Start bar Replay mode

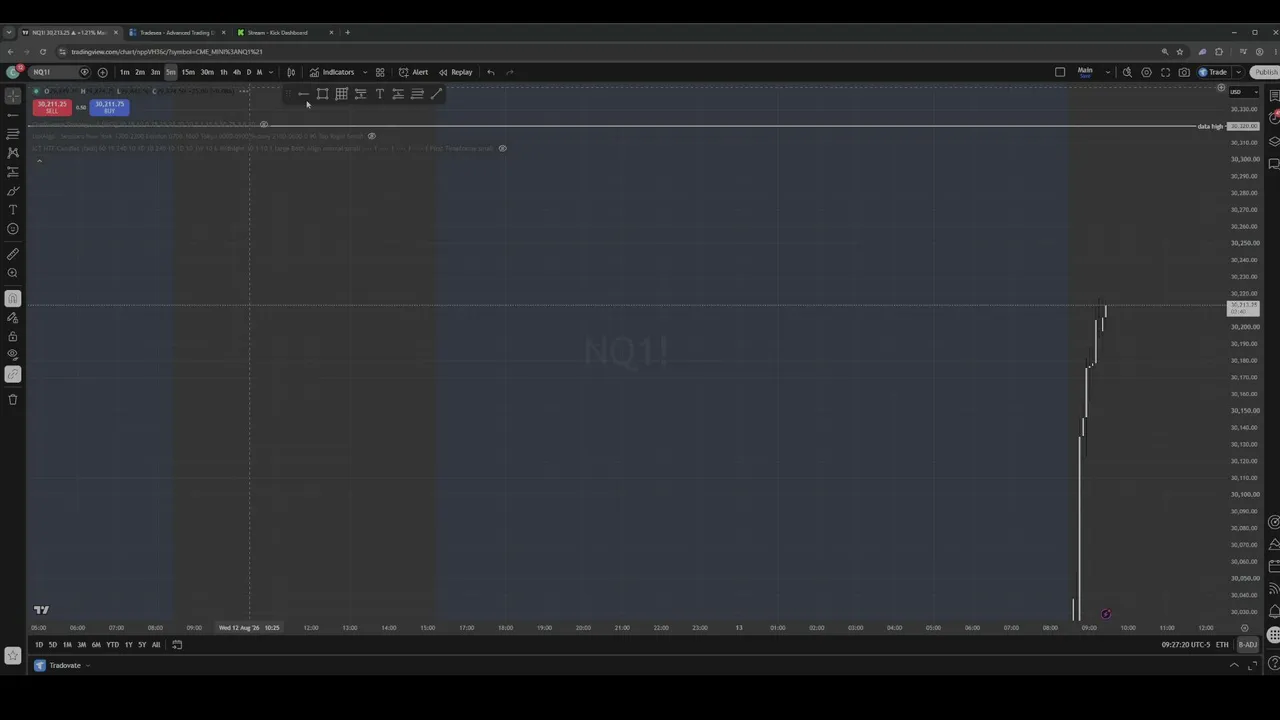click(455, 72)
